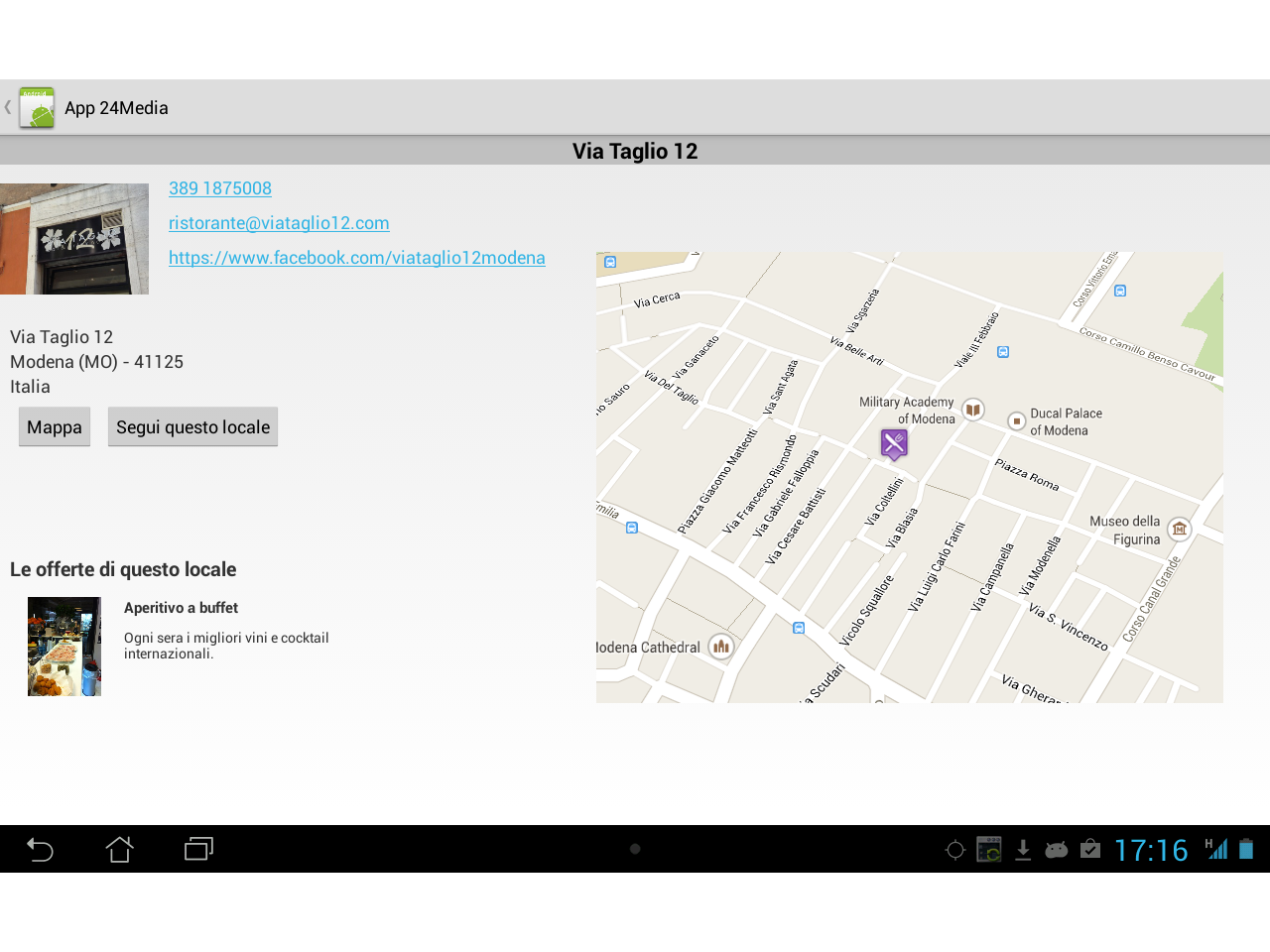
Task: Select Ducal Palace of Modena map icon
Action: coord(1016,421)
